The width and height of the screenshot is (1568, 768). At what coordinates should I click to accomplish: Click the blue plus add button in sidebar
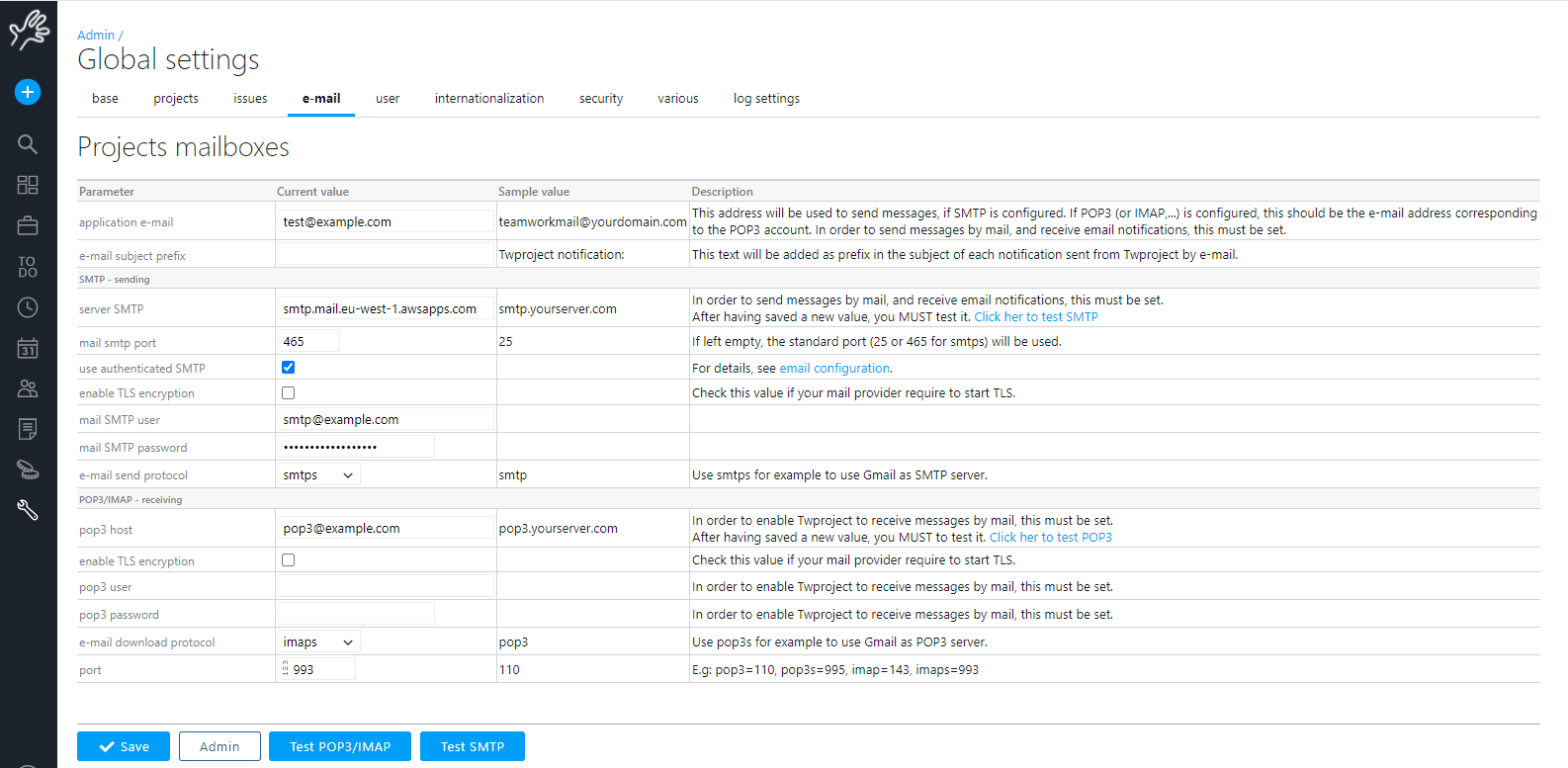click(28, 92)
